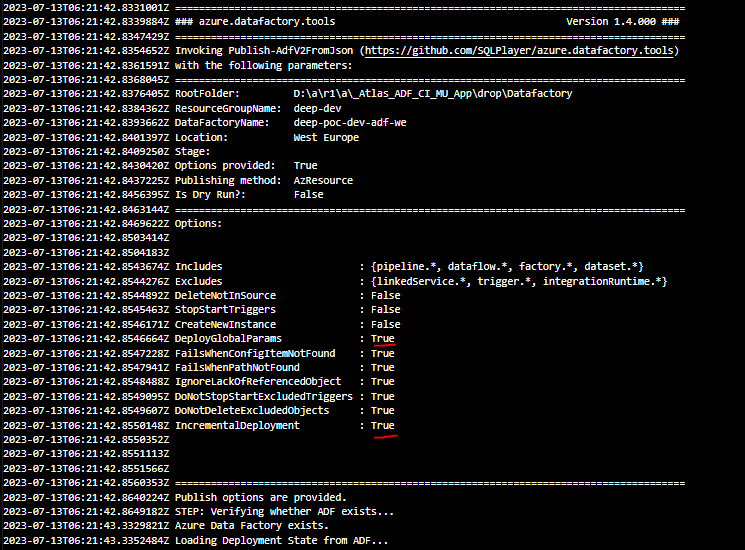This screenshot has width=745, height=550.
Task: Click 'Publishing method:' label
Action: [228, 180]
